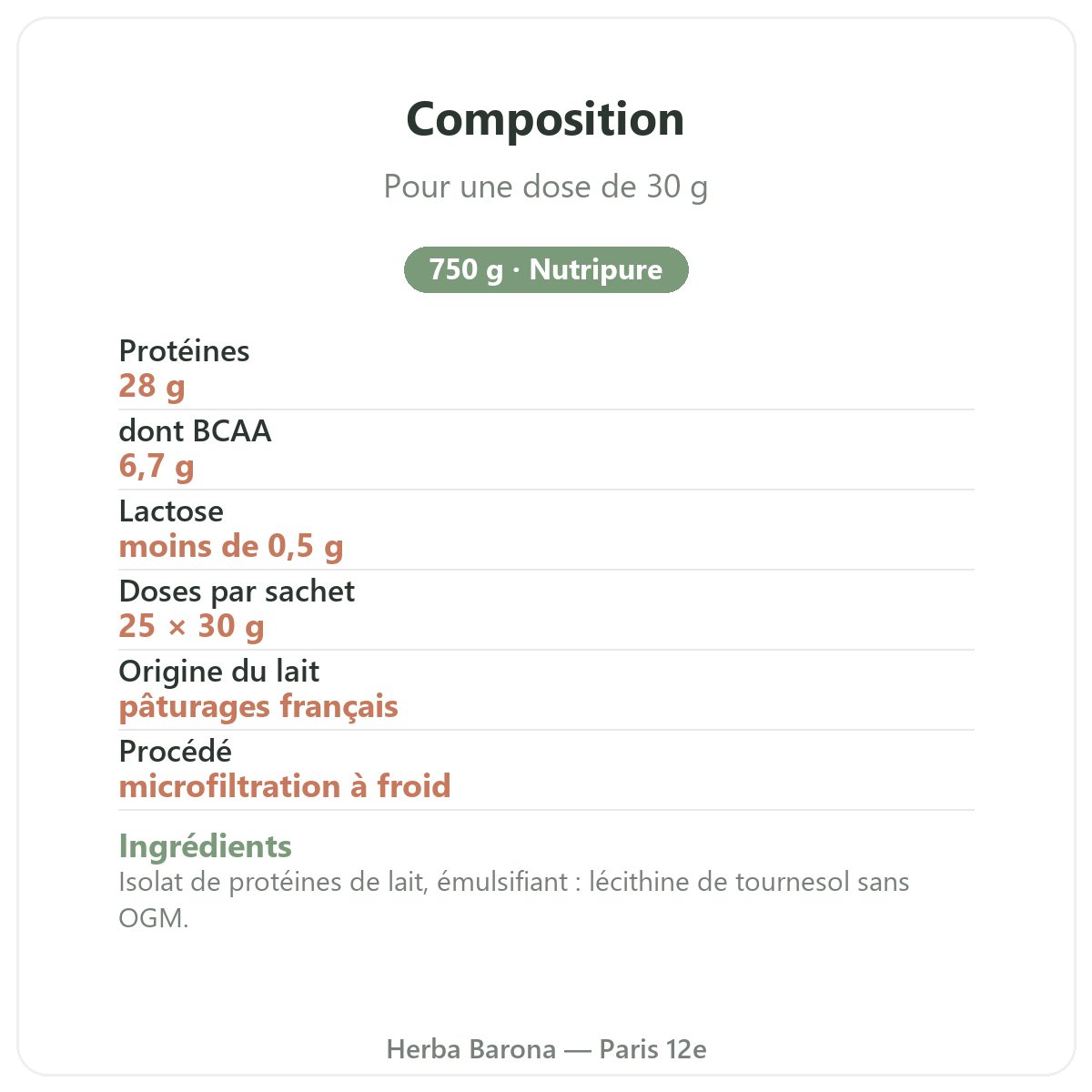Select the Ingrédients heading
Viewport: 1092px width, 1092px height.
(206, 846)
